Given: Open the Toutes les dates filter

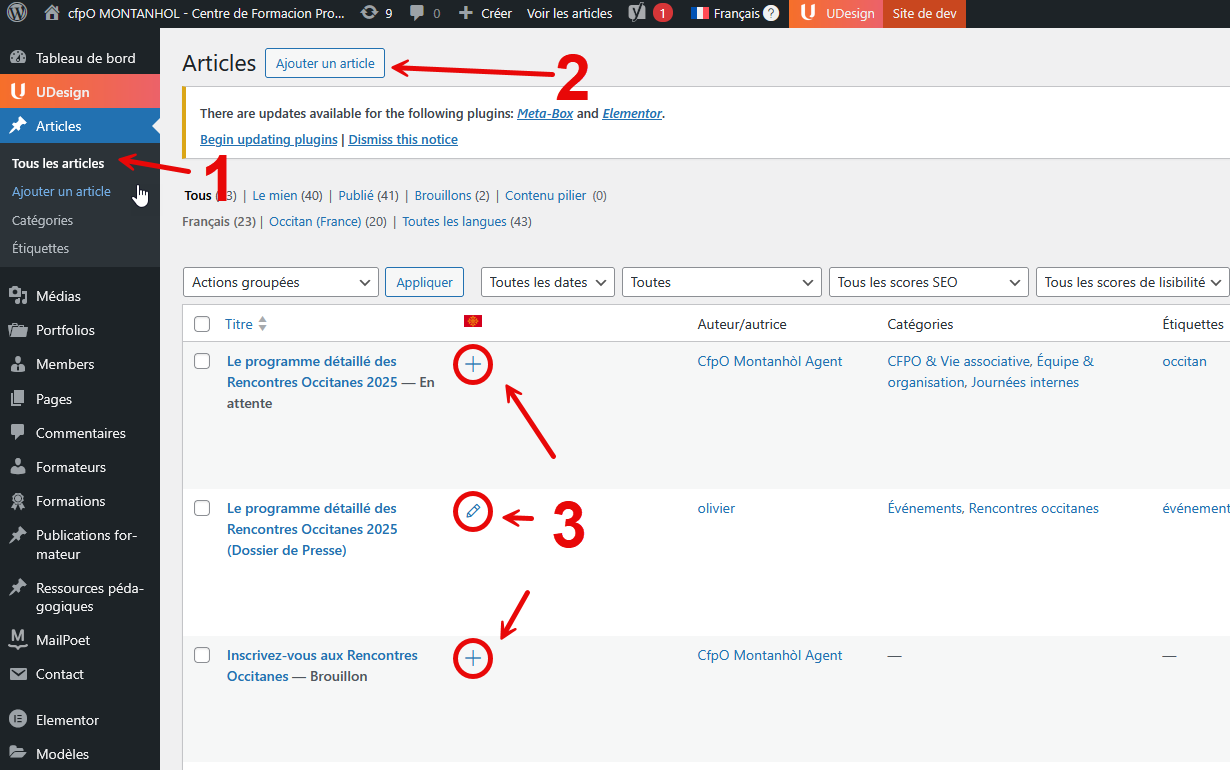Looking at the screenshot, I should pyautogui.click(x=547, y=282).
